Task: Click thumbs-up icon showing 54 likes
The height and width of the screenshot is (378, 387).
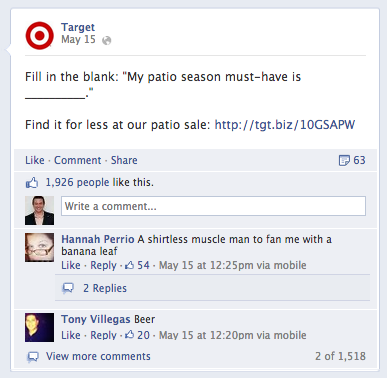Action: click(129, 265)
